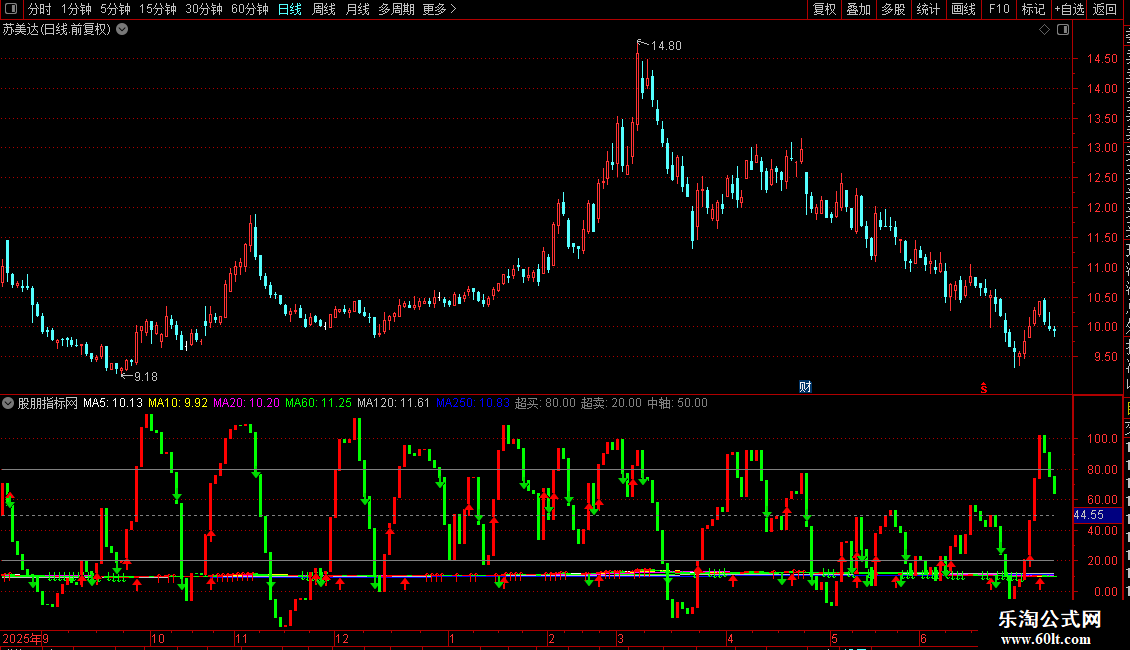
Task: Click 12.00 price axis label
Action: pos(1102,208)
